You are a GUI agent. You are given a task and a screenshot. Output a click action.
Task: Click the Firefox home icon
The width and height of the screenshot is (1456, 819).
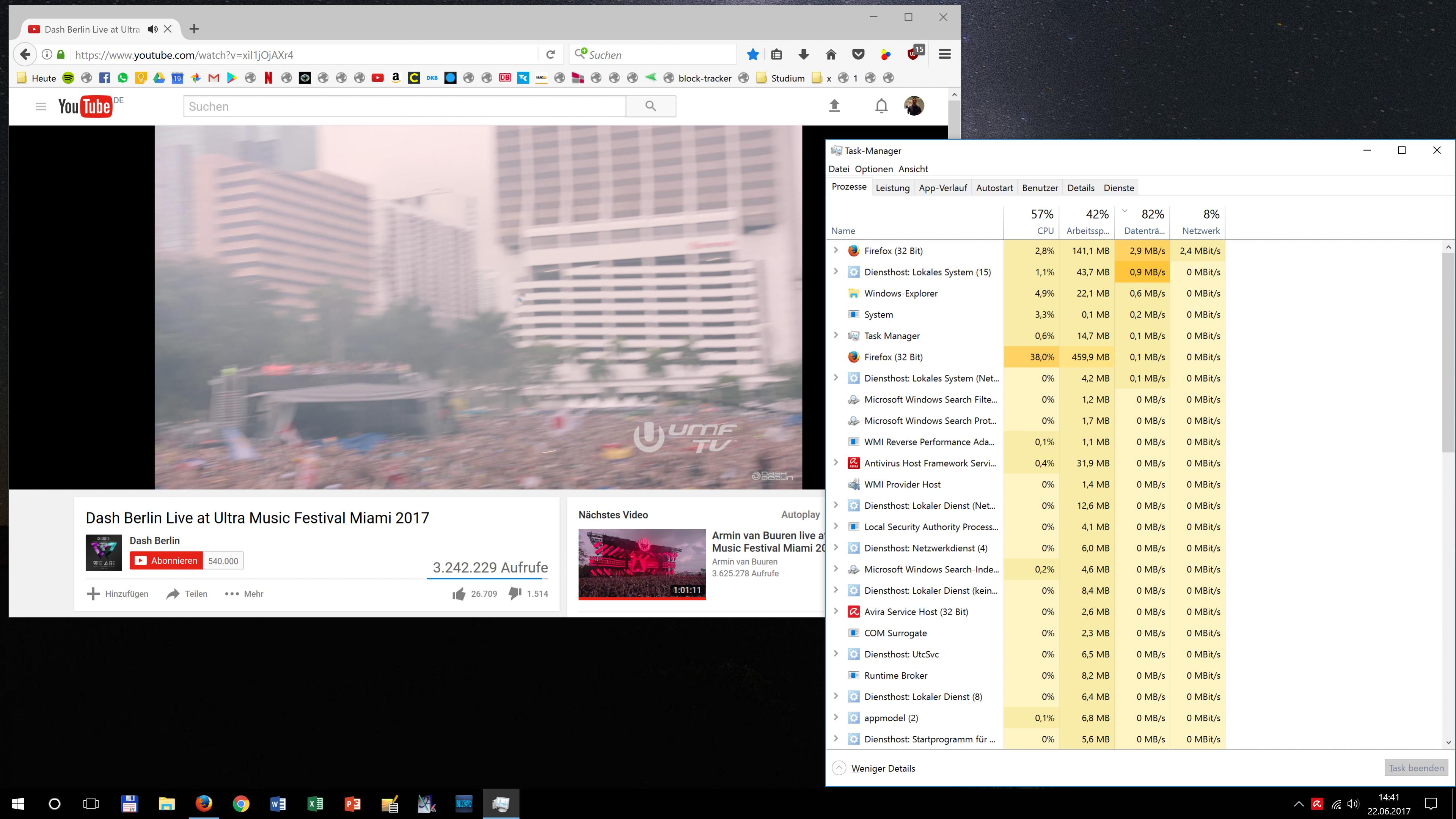click(830, 54)
